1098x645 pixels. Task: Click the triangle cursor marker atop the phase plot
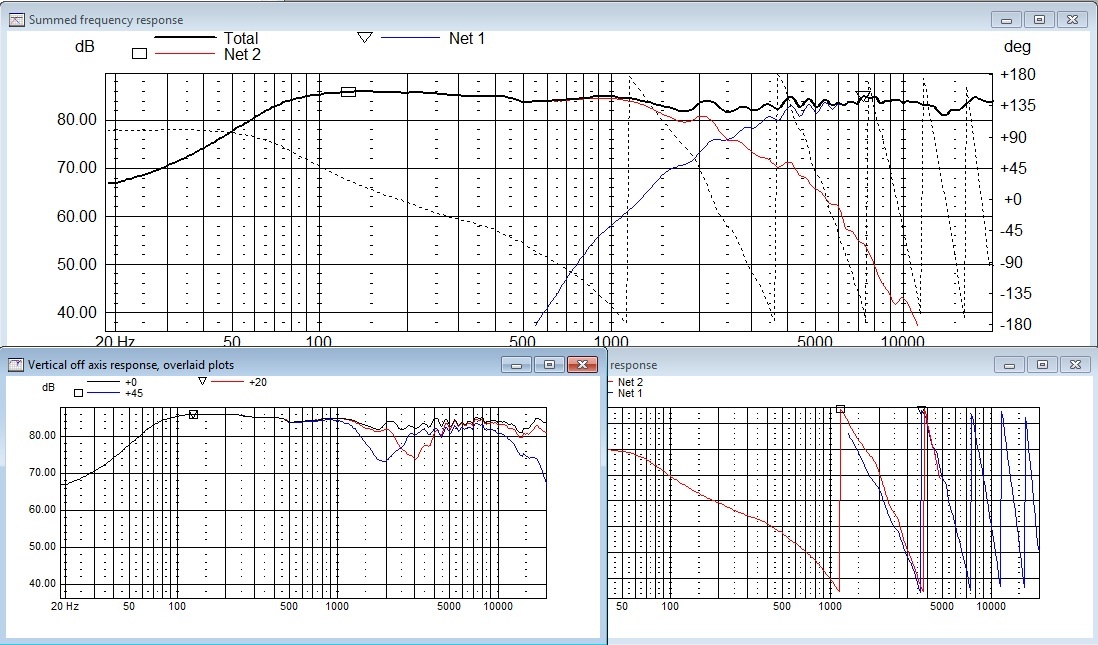tap(922, 410)
